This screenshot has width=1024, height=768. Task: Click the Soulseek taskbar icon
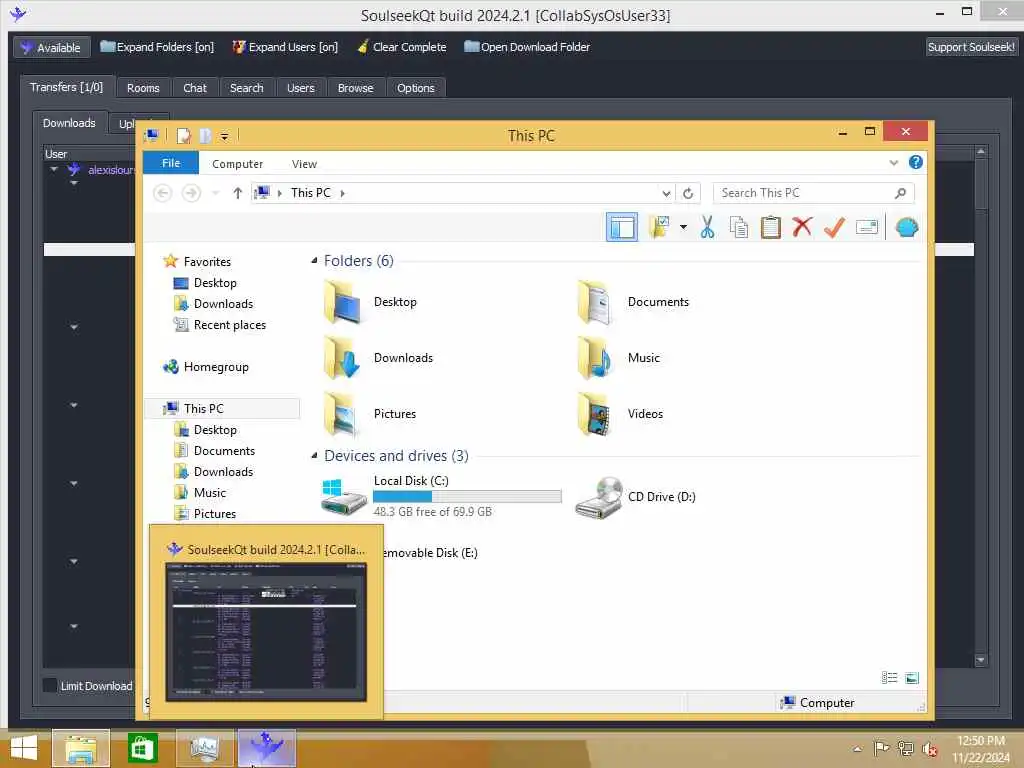tap(267, 748)
